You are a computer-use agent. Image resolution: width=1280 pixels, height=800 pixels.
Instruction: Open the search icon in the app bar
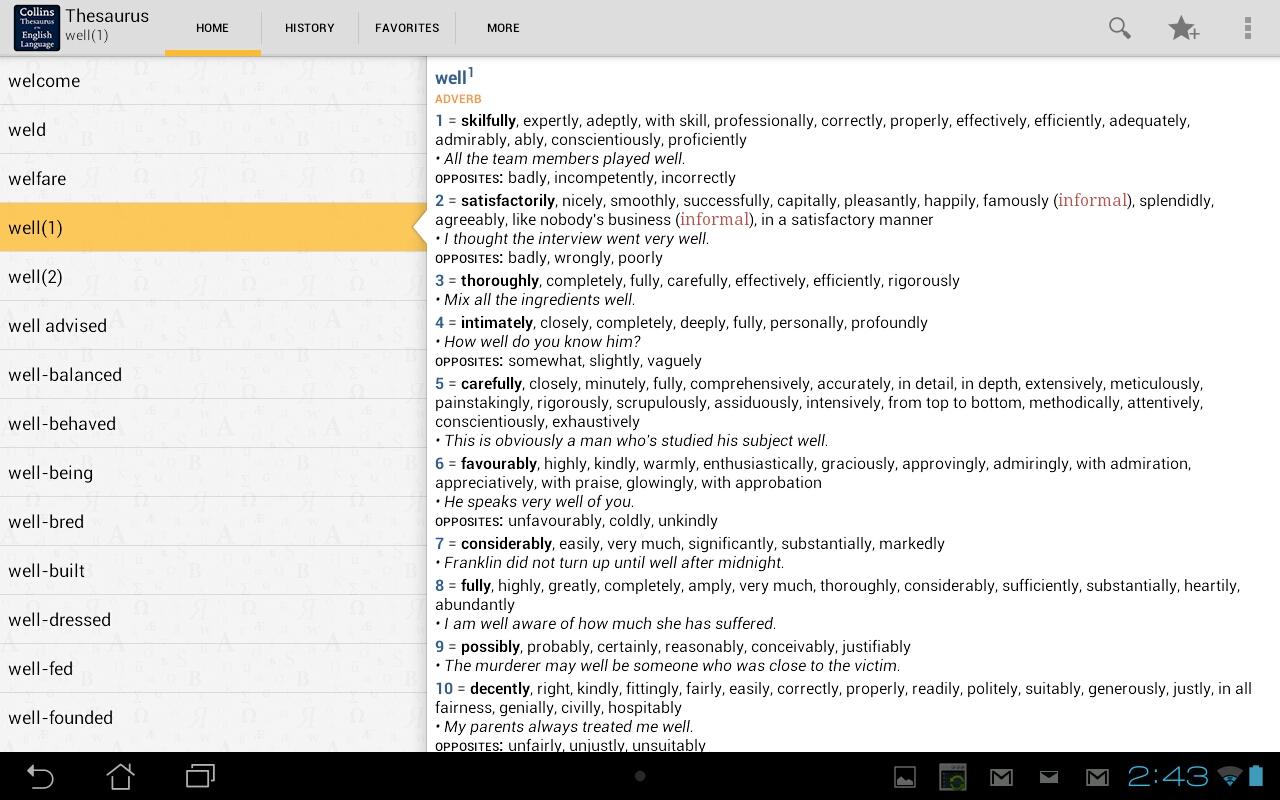(1119, 28)
